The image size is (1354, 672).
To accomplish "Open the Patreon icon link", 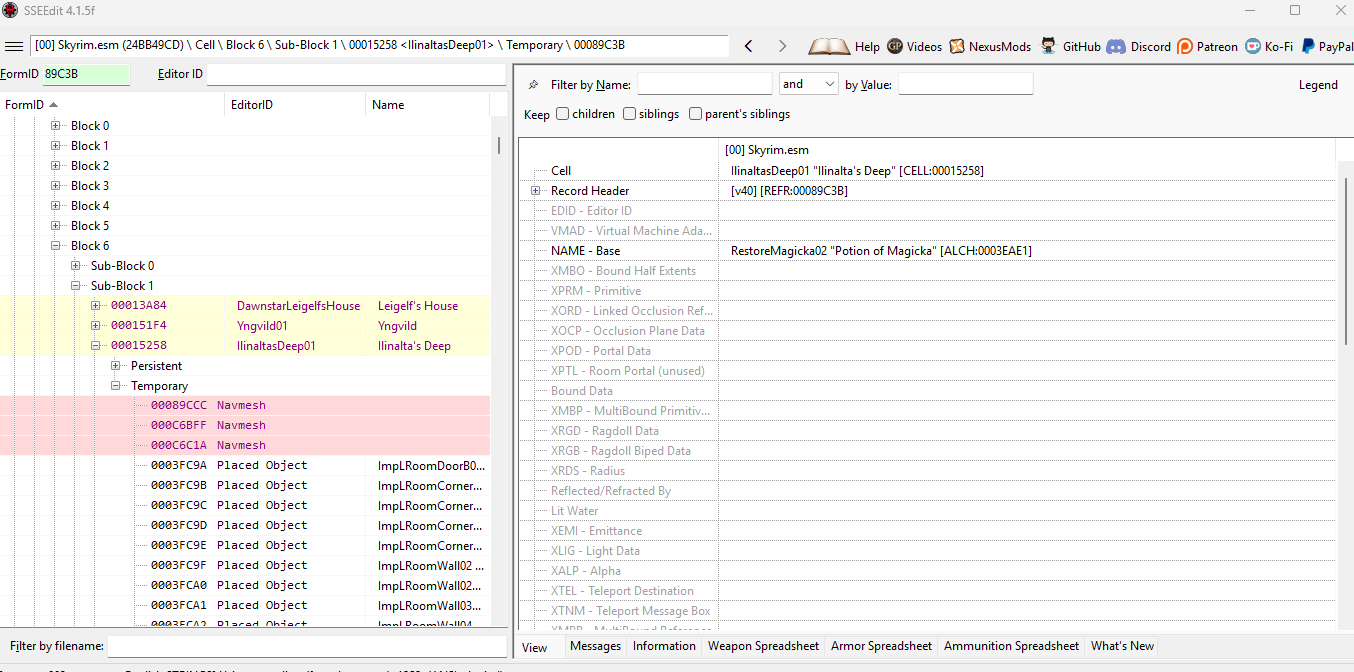I will 1185,47.
